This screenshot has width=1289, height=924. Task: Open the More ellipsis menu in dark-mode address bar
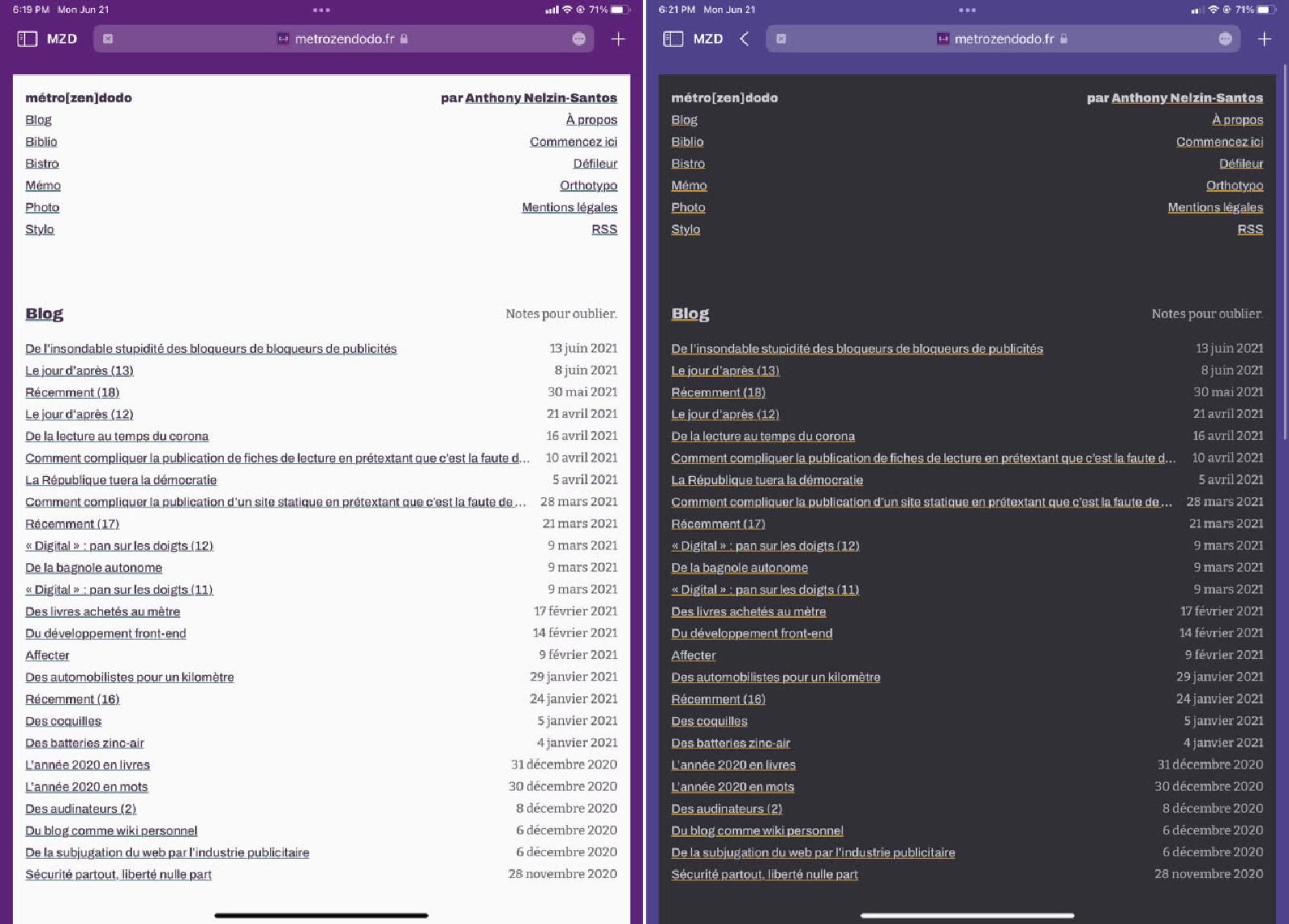coord(1225,39)
